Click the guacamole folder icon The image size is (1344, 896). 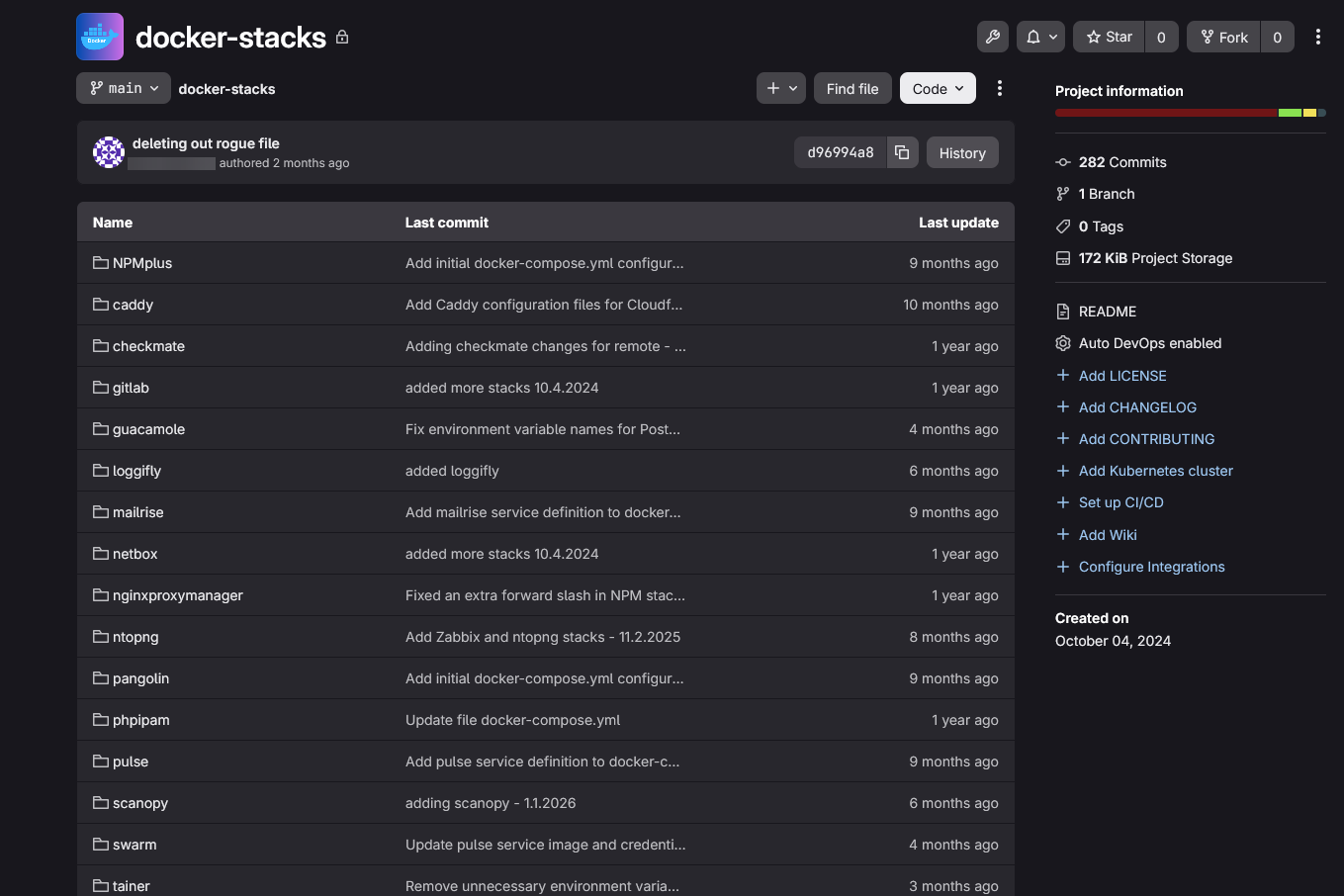101,429
